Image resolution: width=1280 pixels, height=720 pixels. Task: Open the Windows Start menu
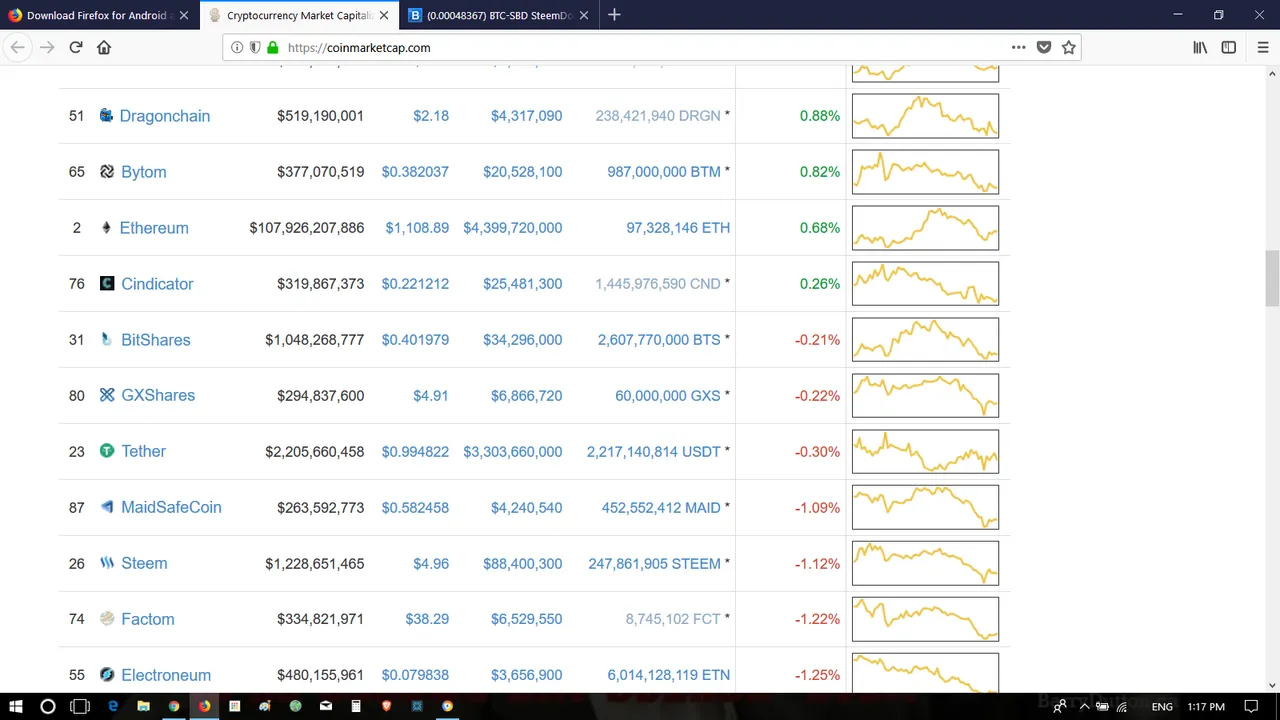16,706
